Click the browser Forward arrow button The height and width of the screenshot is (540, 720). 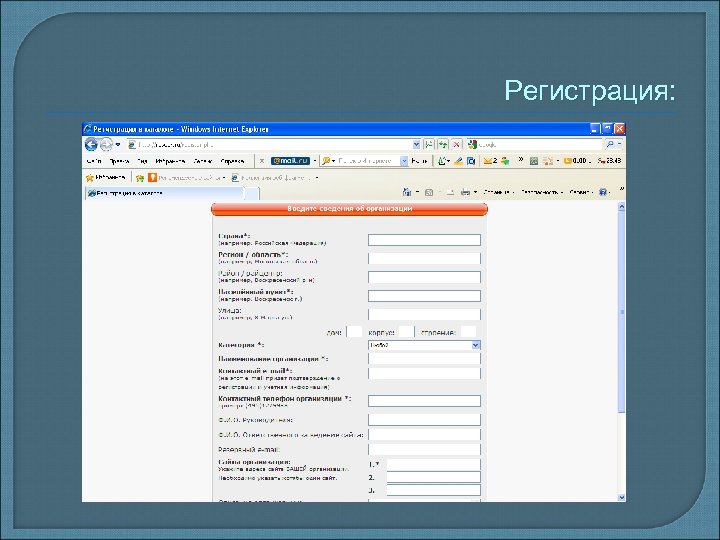[x=106, y=145]
